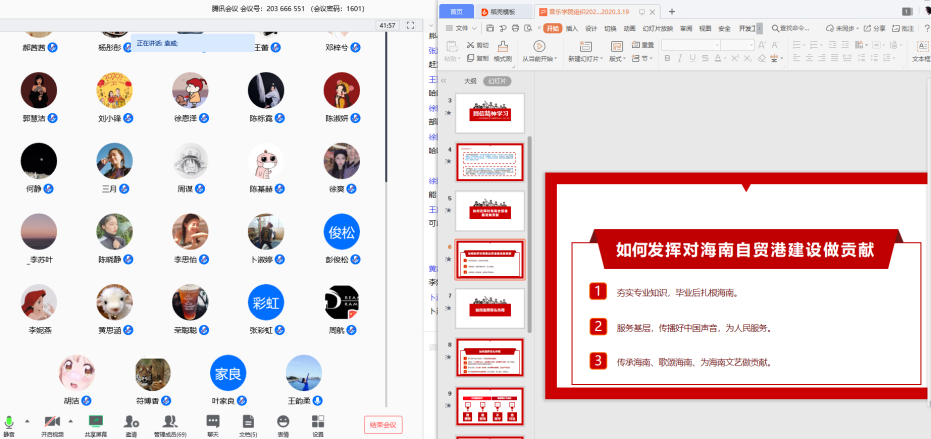This screenshot has width=931, height=439.
Task: Click the share screen icon
Action: [96, 422]
